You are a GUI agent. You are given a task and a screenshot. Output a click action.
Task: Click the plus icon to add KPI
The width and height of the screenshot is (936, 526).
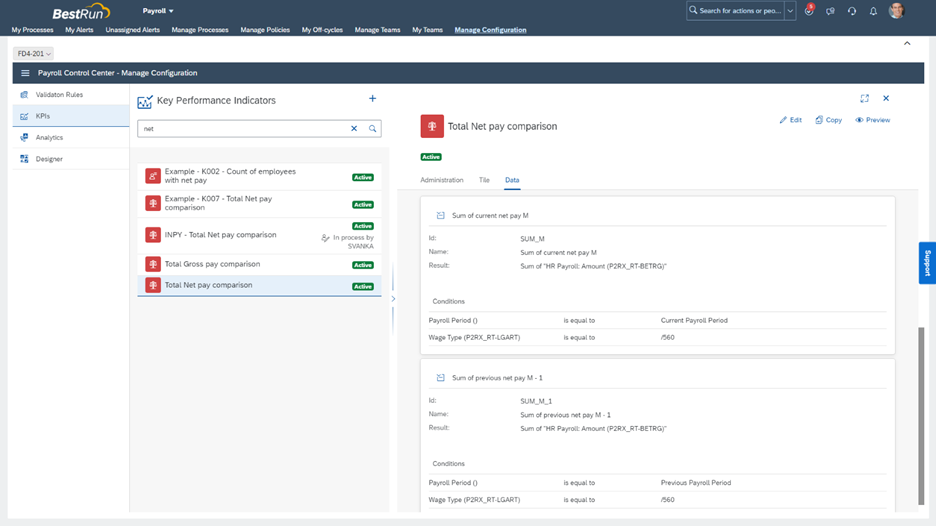coord(372,99)
